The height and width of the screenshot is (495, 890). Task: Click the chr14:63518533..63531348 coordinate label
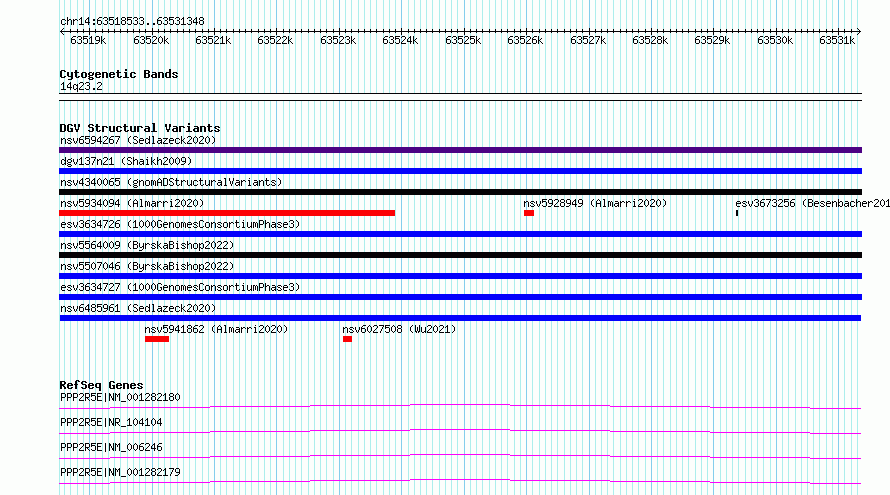coord(132,21)
